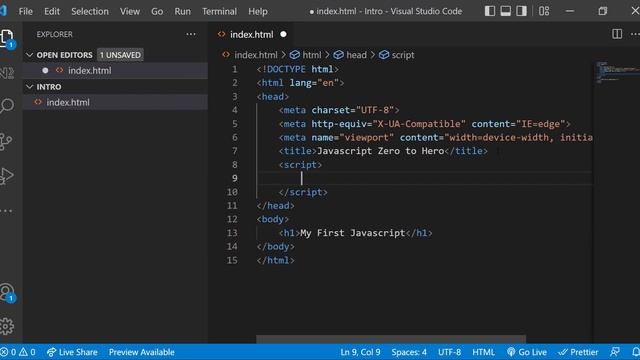Click the minimap code overview
Image resolution: width=640 pixels, height=360 pixels.
(617, 72)
